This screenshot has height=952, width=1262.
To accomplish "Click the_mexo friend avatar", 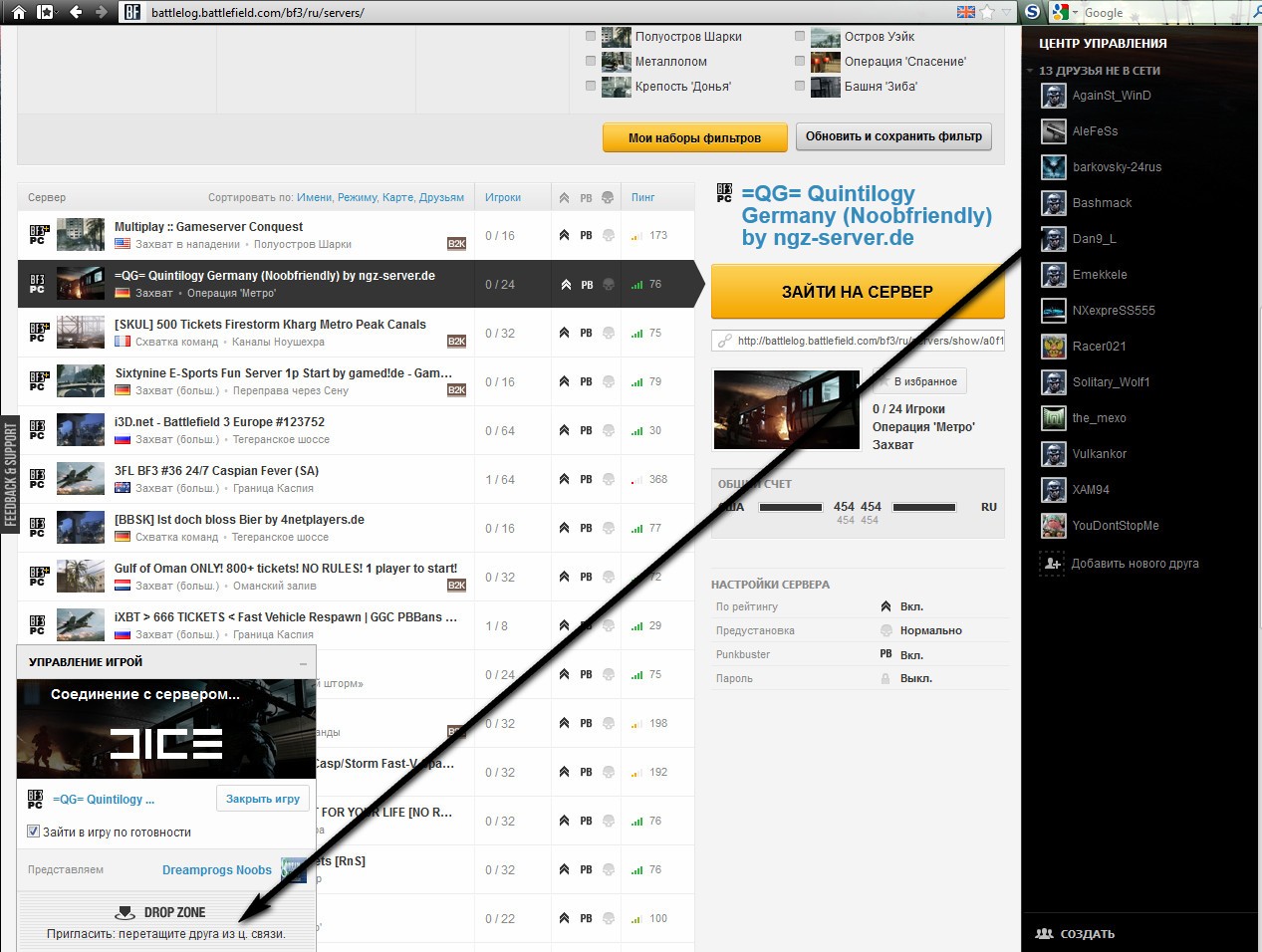I will pos(1054,418).
